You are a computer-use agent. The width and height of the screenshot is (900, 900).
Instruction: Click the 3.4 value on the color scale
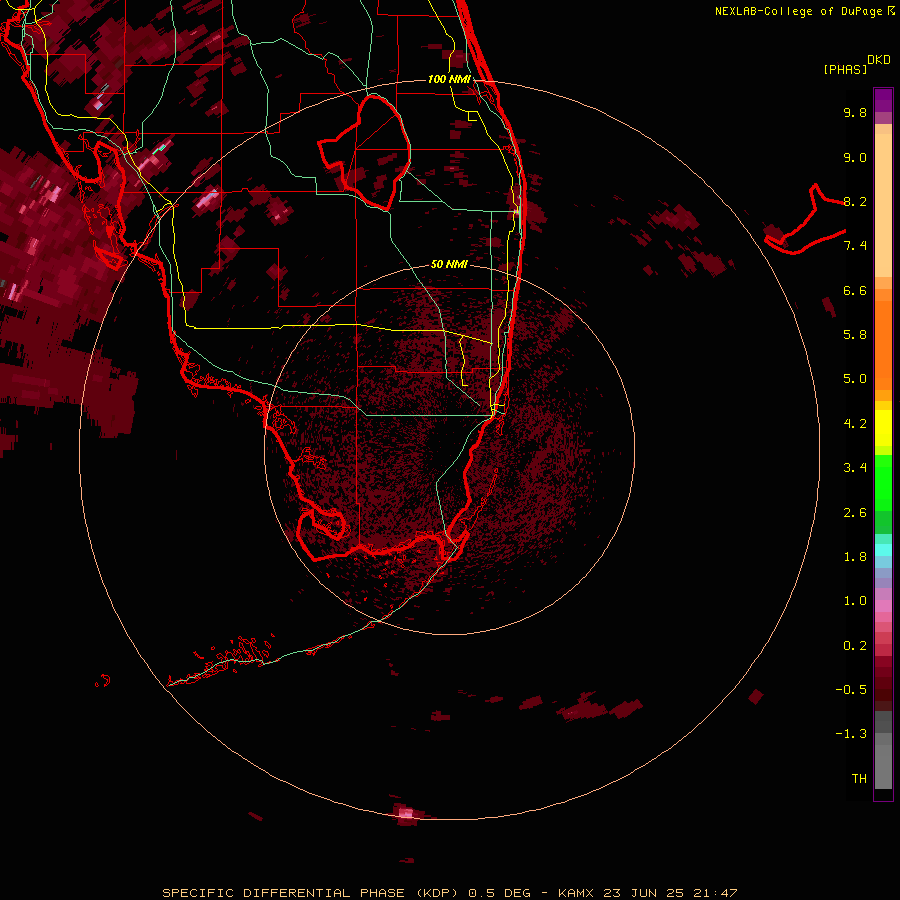[x=855, y=468]
